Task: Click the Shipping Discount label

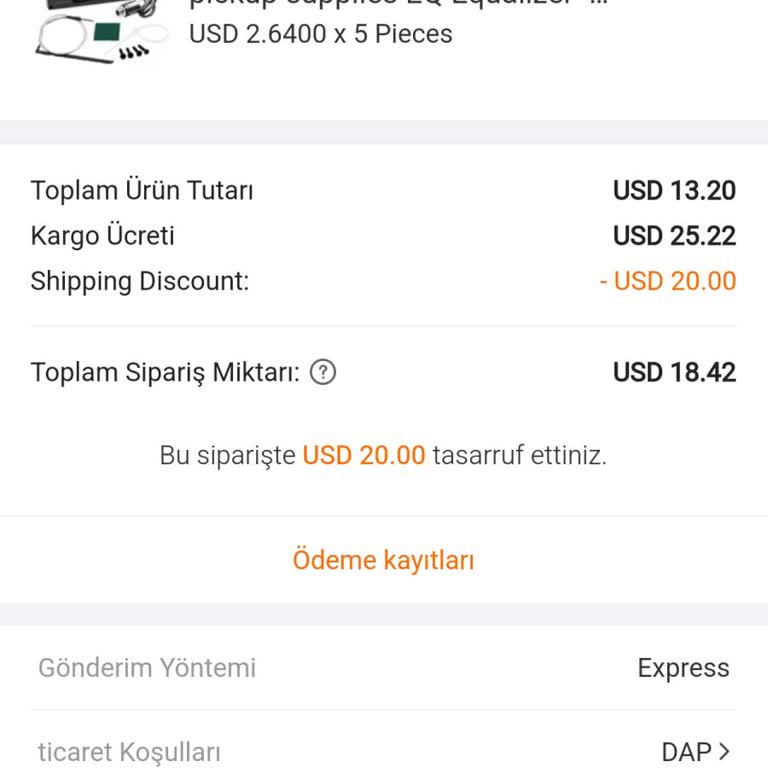Action: pyautogui.click(x=139, y=281)
